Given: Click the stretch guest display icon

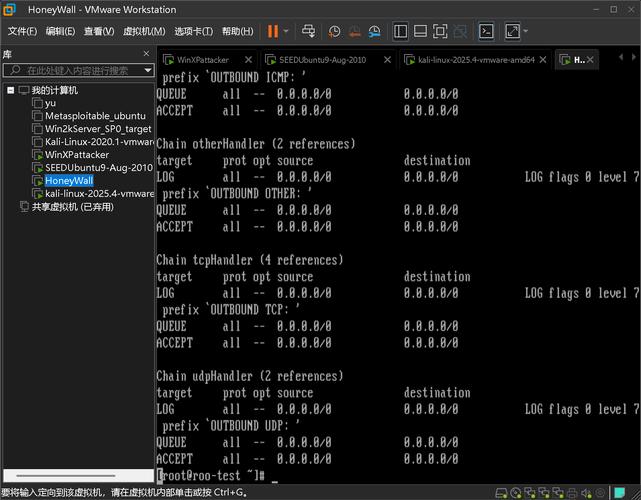Looking at the screenshot, I should click(x=512, y=31).
